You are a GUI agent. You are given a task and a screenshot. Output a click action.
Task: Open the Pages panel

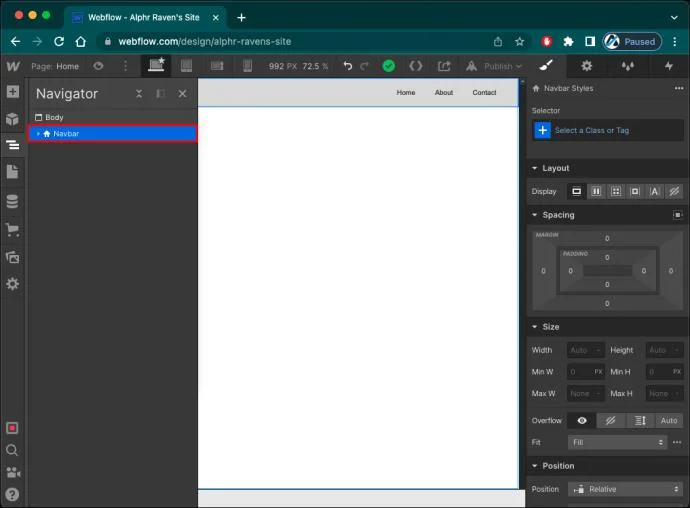13,172
